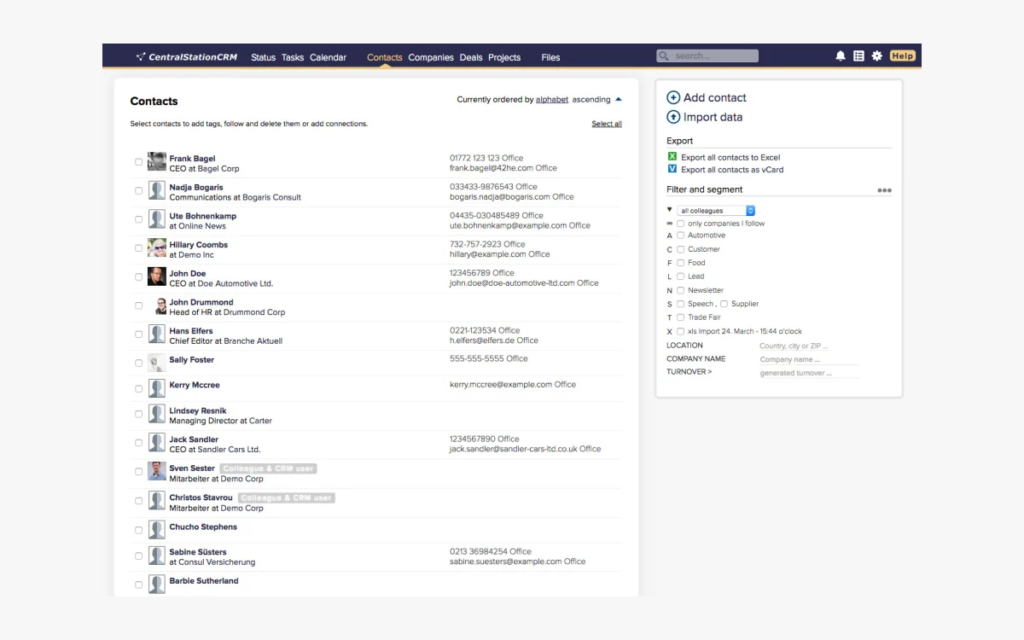Toggle only companies I follow filter
1024x640 pixels.
tap(680, 223)
